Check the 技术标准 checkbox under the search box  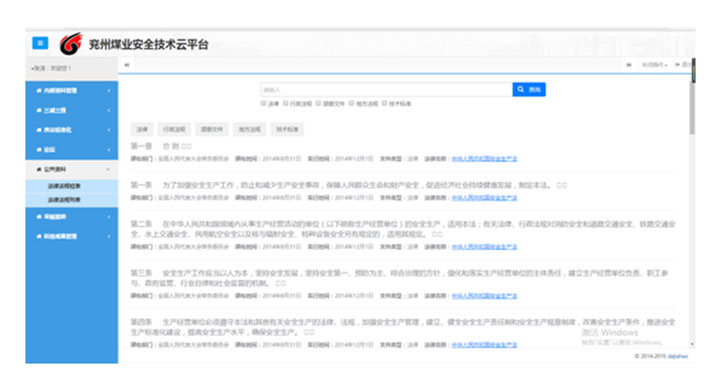(385, 103)
